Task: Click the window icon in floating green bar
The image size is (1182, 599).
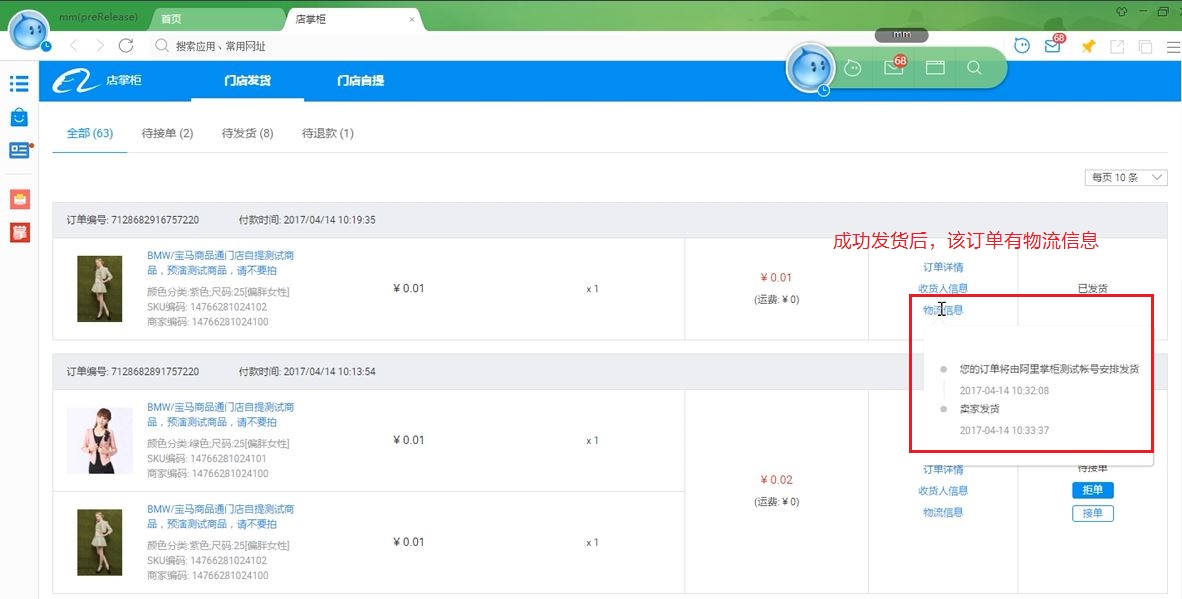Action: (x=935, y=68)
